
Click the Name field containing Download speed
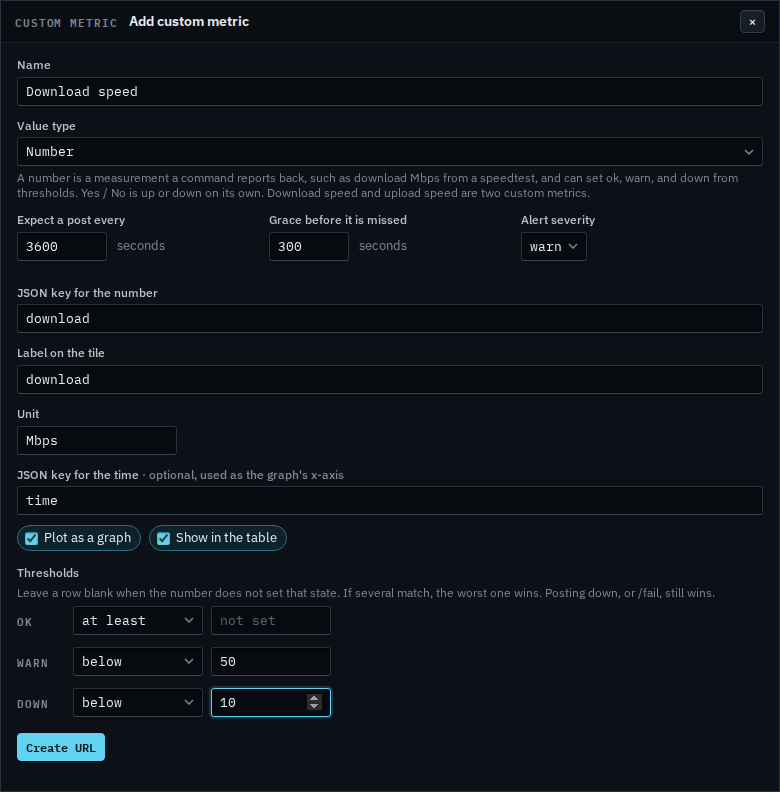389,91
